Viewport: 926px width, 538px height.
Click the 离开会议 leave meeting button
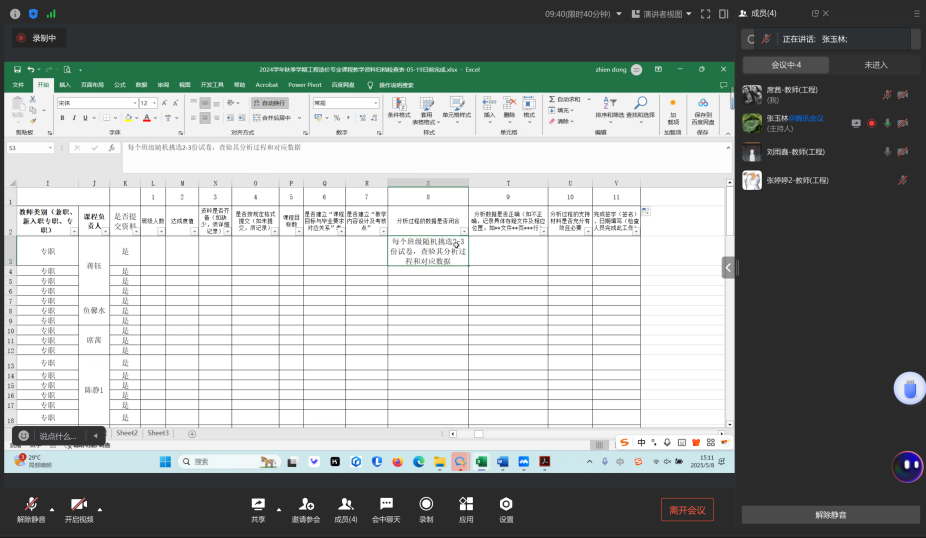[687, 510]
